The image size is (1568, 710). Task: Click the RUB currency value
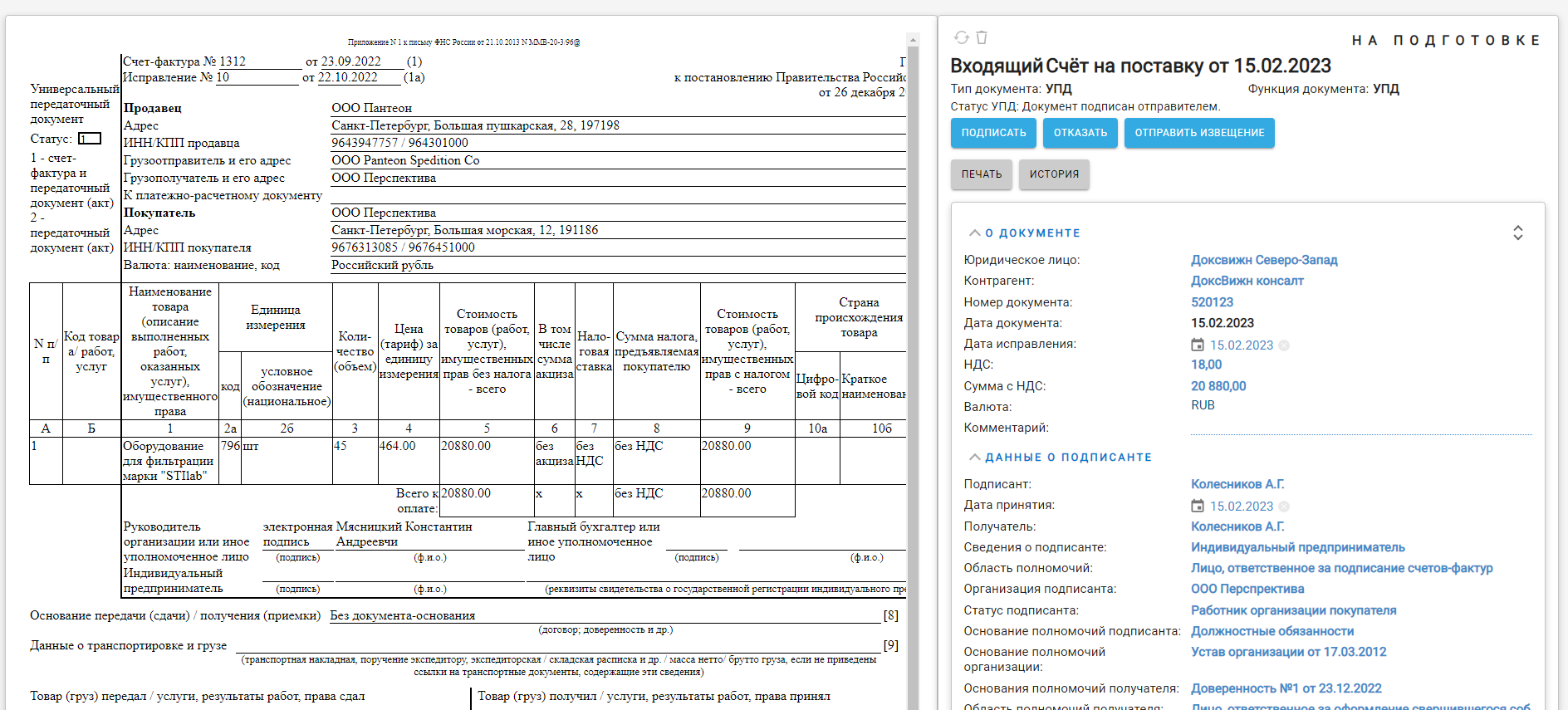pyautogui.click(x=1203, y=405)
